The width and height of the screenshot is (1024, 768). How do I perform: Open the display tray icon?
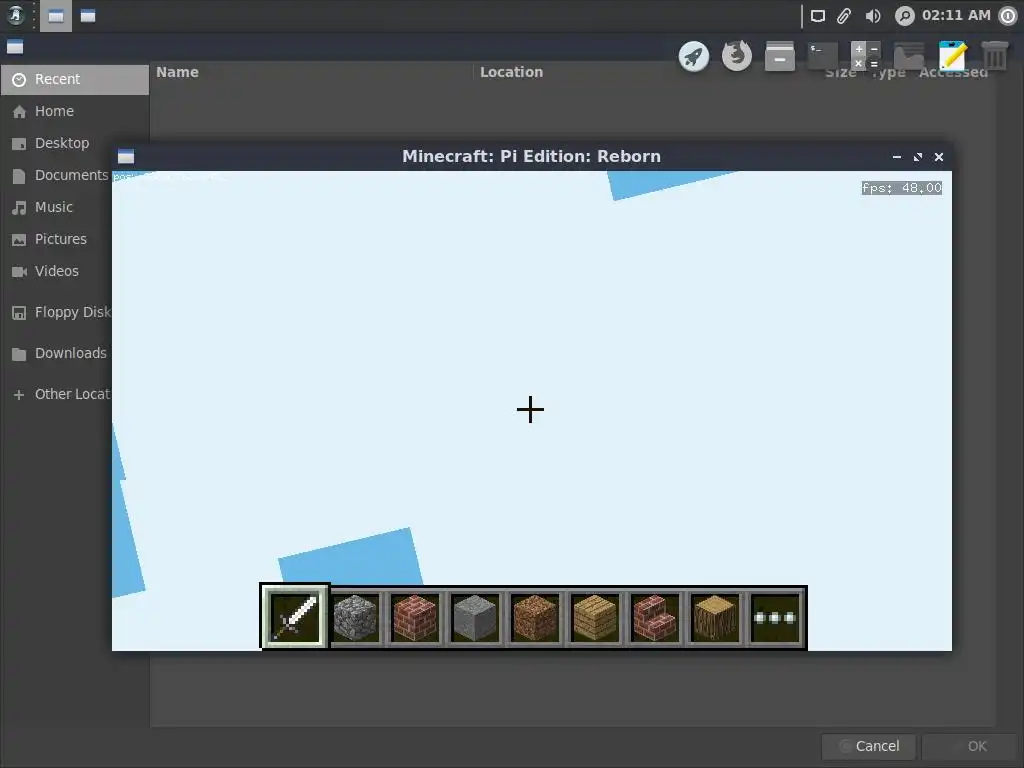click(x=818, y=16)
